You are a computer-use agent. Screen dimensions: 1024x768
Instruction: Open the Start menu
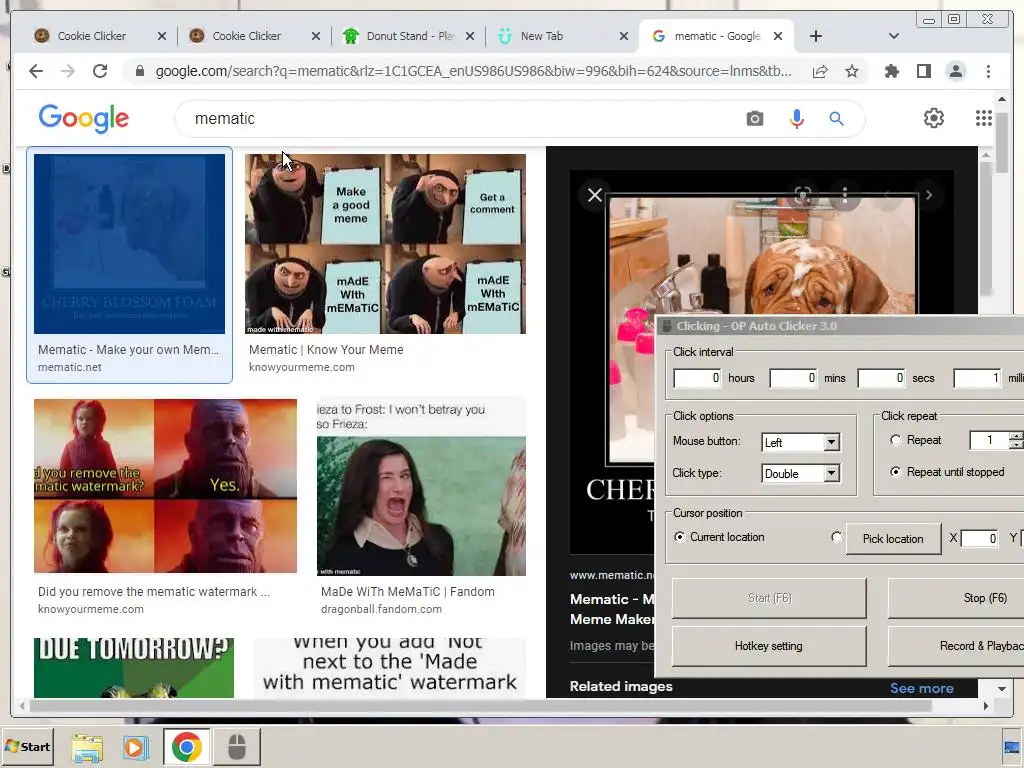(x=27, y=747)
